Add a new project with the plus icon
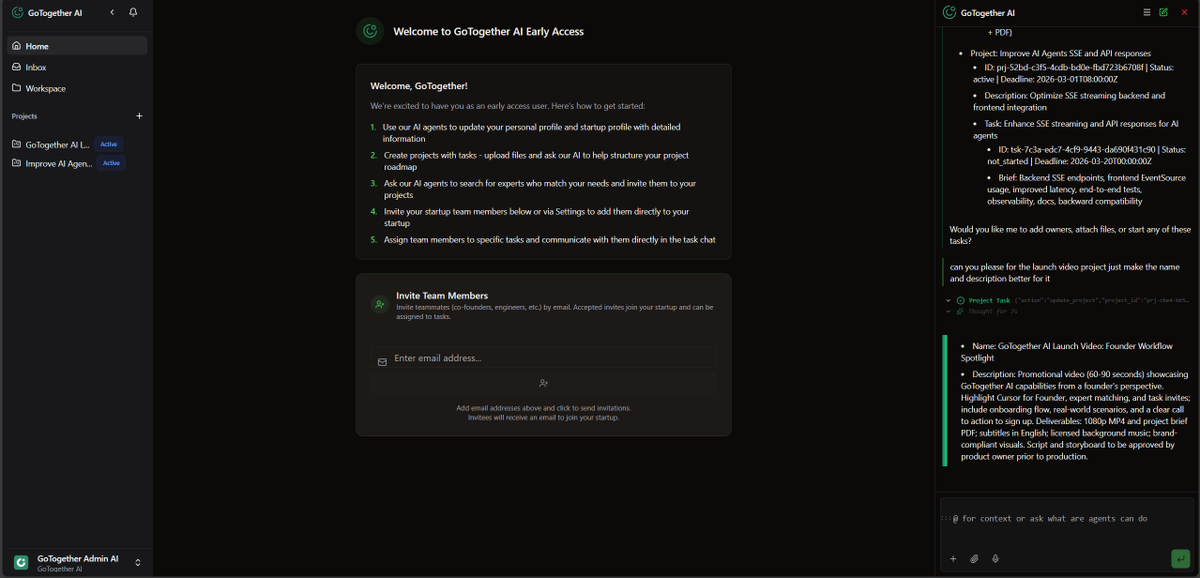This screenshot has height=578, width=1200. pyautogui.click(x=139, y=116)
